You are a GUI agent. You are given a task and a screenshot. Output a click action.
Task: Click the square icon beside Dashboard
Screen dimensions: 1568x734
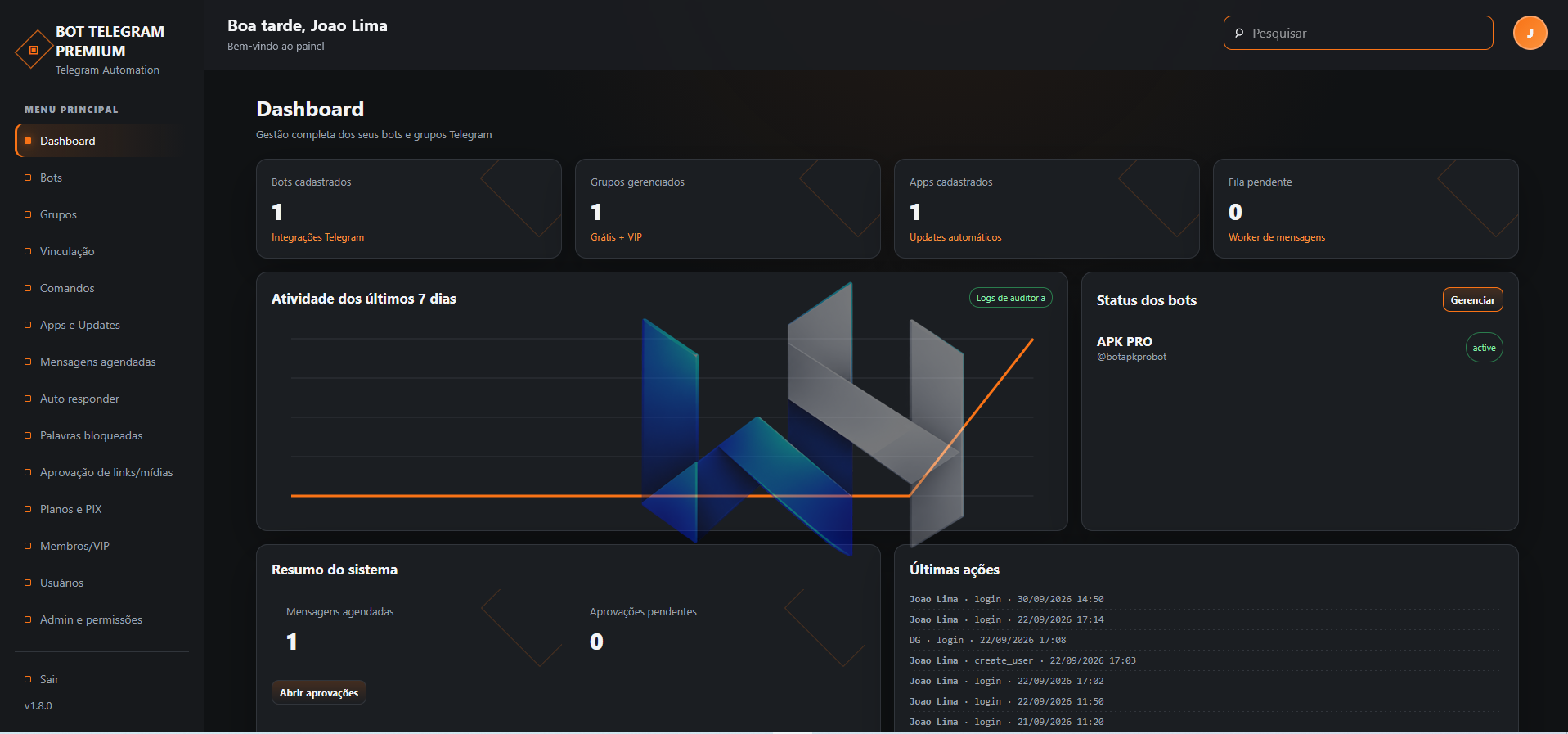click(x=28, y=141)
